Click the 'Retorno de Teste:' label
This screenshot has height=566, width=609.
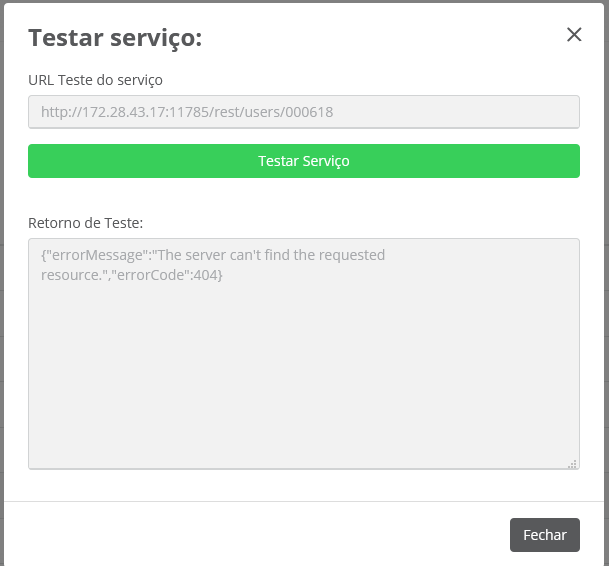click(85, 223)
